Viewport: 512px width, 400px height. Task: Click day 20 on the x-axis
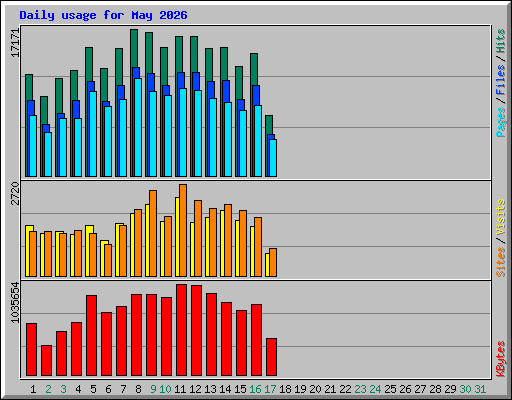[315, 389]
